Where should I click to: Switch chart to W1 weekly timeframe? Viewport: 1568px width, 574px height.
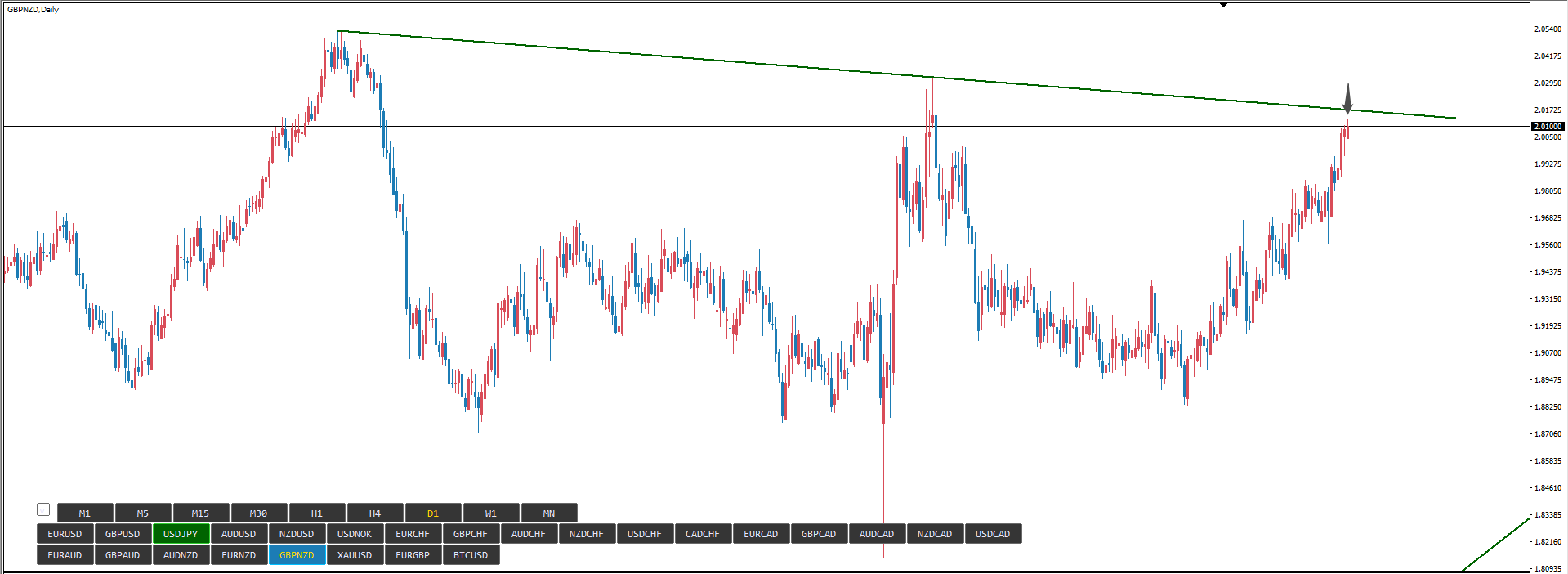pyautogui.click(x=491, y=513)
